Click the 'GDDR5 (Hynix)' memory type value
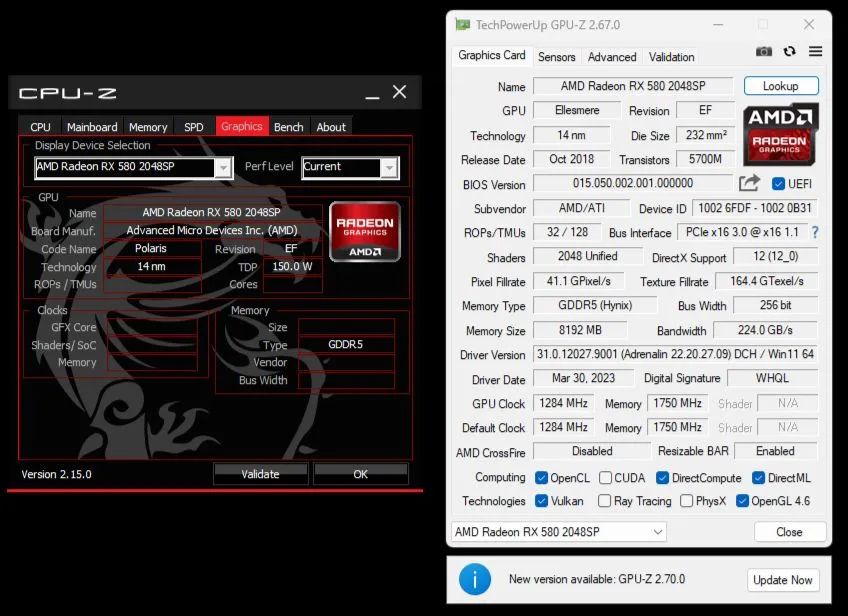The width and height of the screenshot is (848, 616). tap(595, 305)
